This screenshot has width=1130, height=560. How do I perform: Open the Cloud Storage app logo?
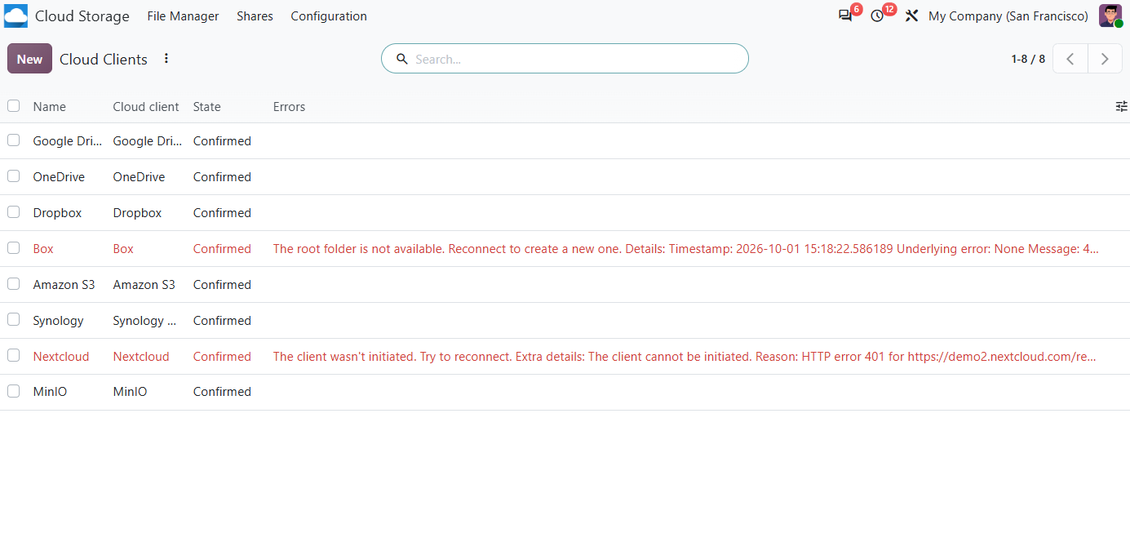(x=16, y=16)
